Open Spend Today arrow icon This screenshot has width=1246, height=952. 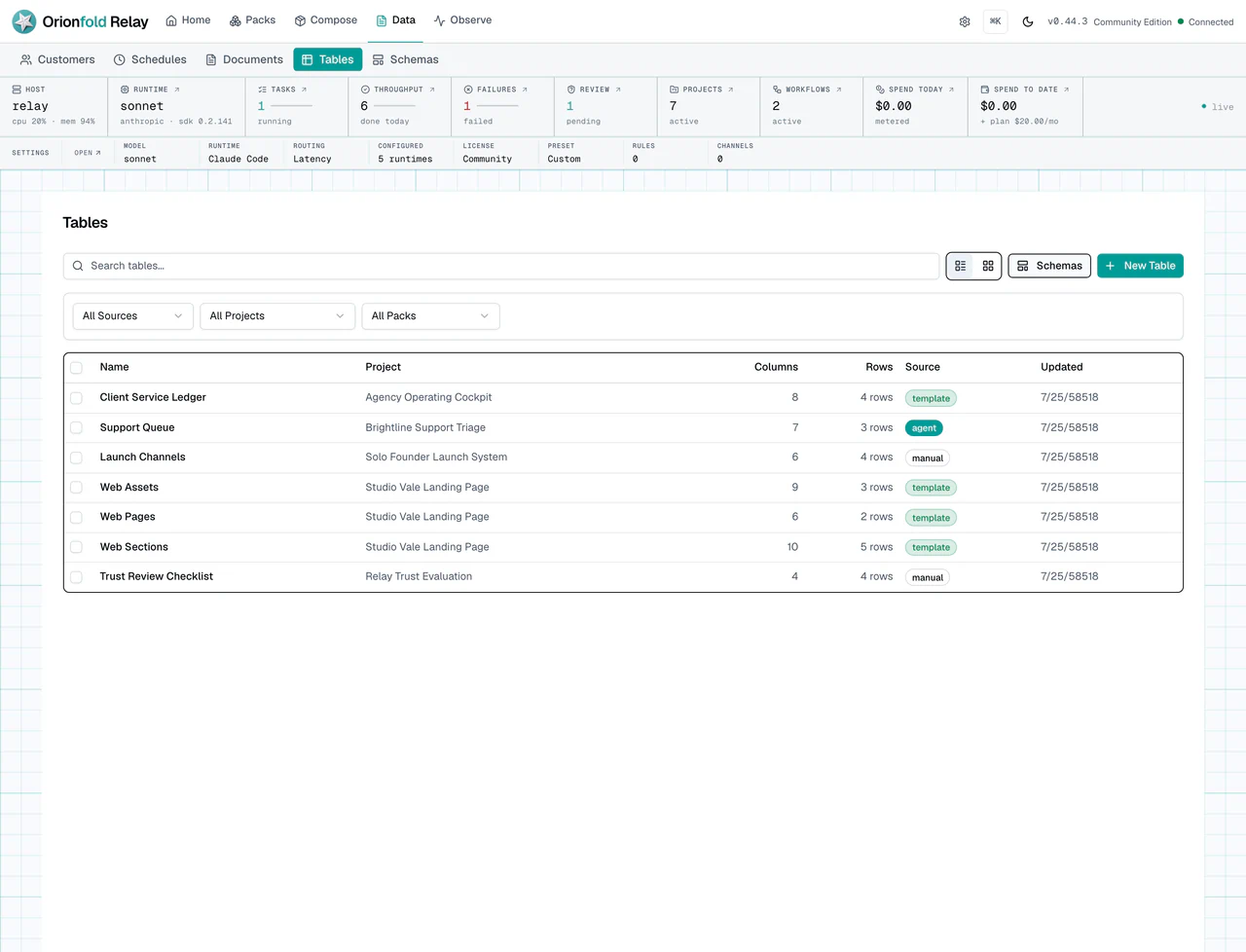tap(951, 90)
